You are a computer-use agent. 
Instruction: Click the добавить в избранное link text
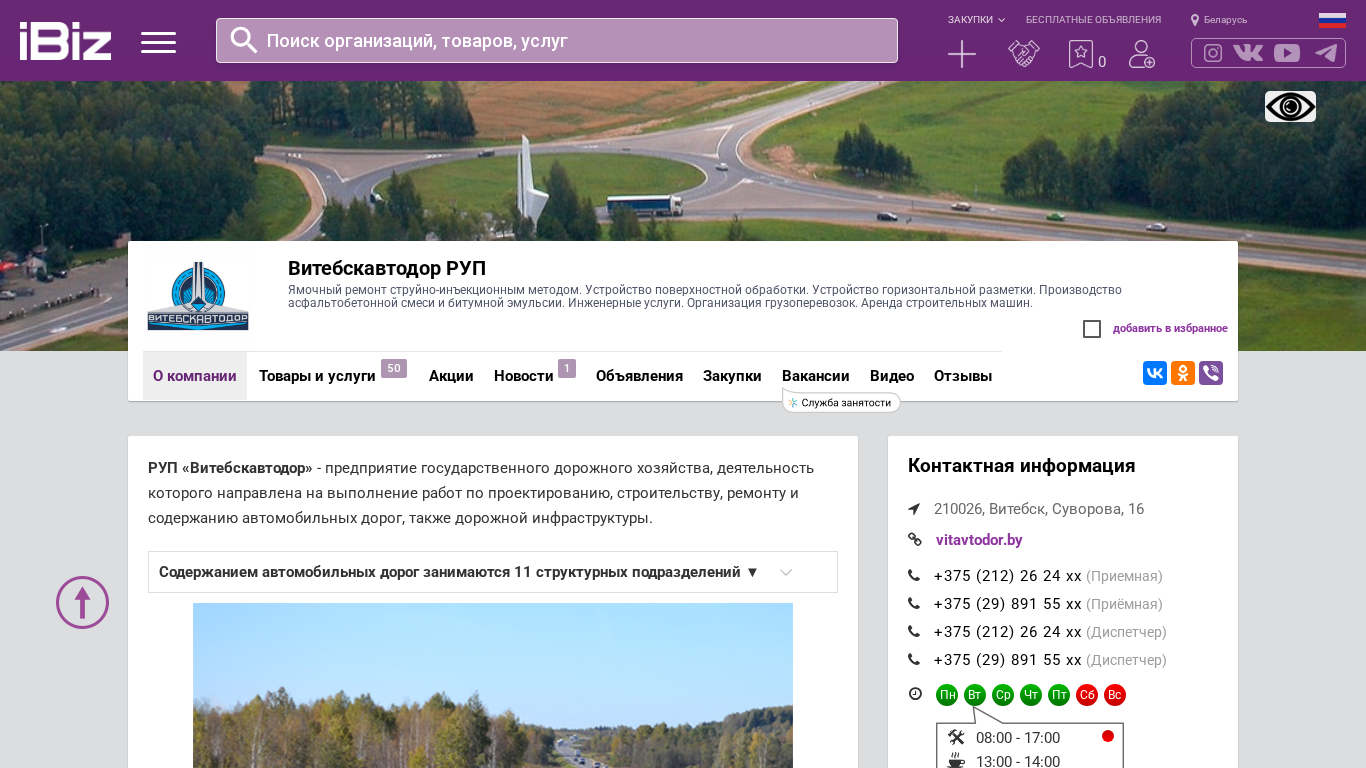(1170, 329)
